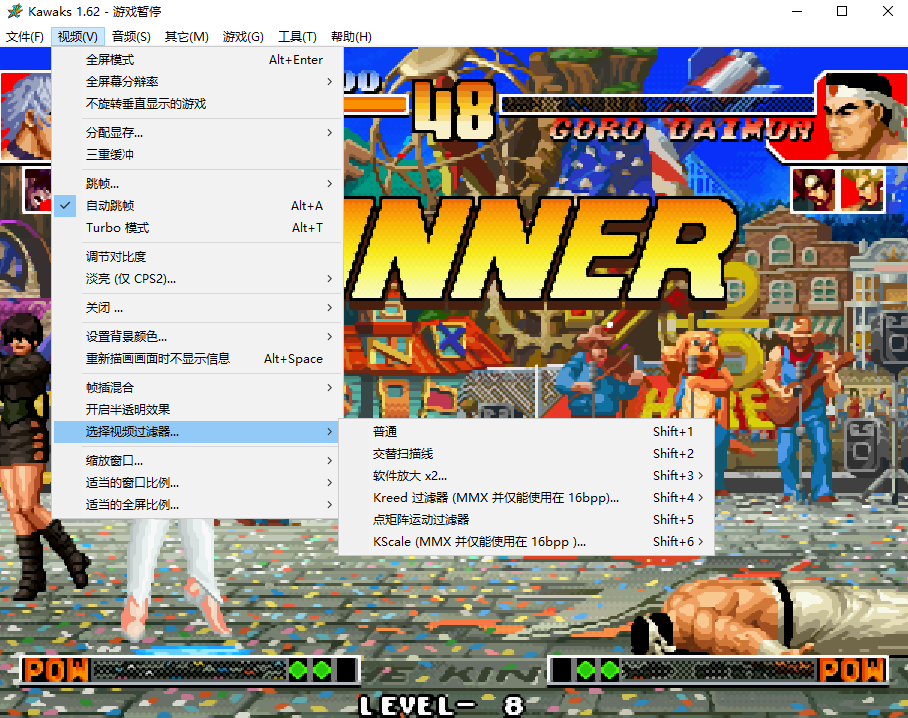Enable 开启半透明效果 option
Image resolution: width=908 pixels, height=718 pixels.
tap(128, 410)
